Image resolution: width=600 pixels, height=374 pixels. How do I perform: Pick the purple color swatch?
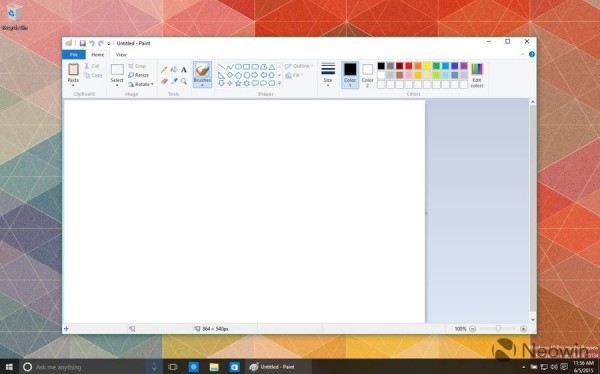464,66
